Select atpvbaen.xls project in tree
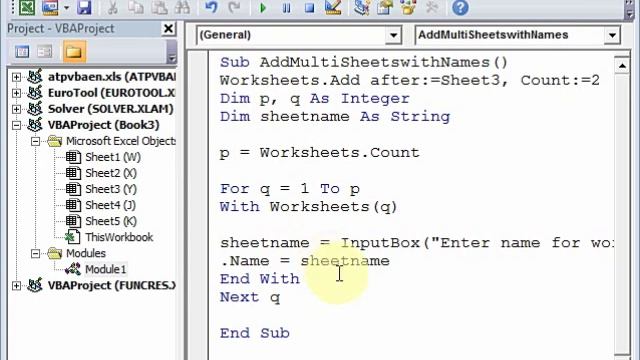This screenshot has width=640, height=360. click(x=111, y=77)
